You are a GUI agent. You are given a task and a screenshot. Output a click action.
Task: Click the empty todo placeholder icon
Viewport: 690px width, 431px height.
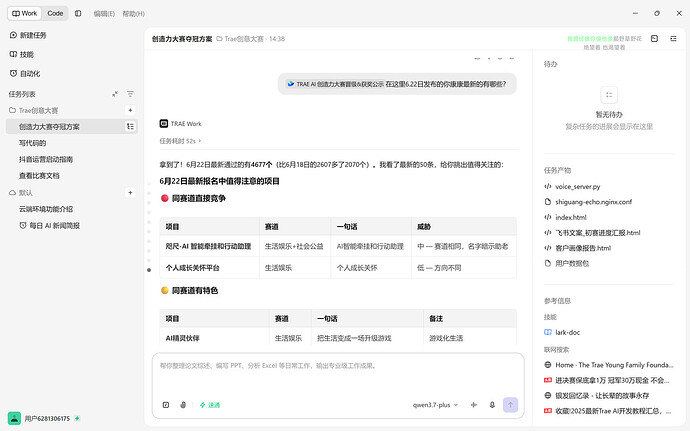coord(609,95)
